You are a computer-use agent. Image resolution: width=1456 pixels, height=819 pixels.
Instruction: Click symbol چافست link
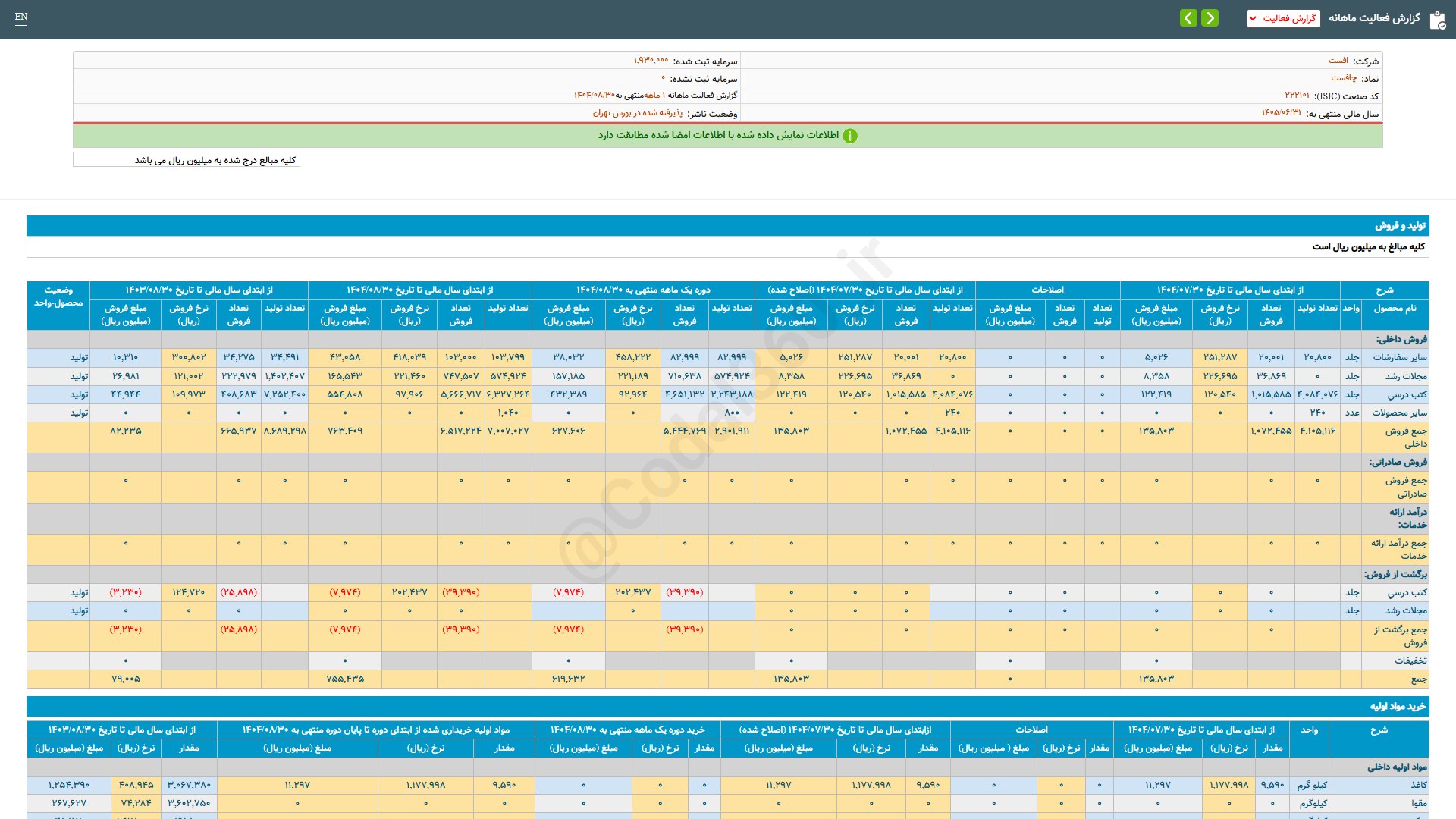1343,78
